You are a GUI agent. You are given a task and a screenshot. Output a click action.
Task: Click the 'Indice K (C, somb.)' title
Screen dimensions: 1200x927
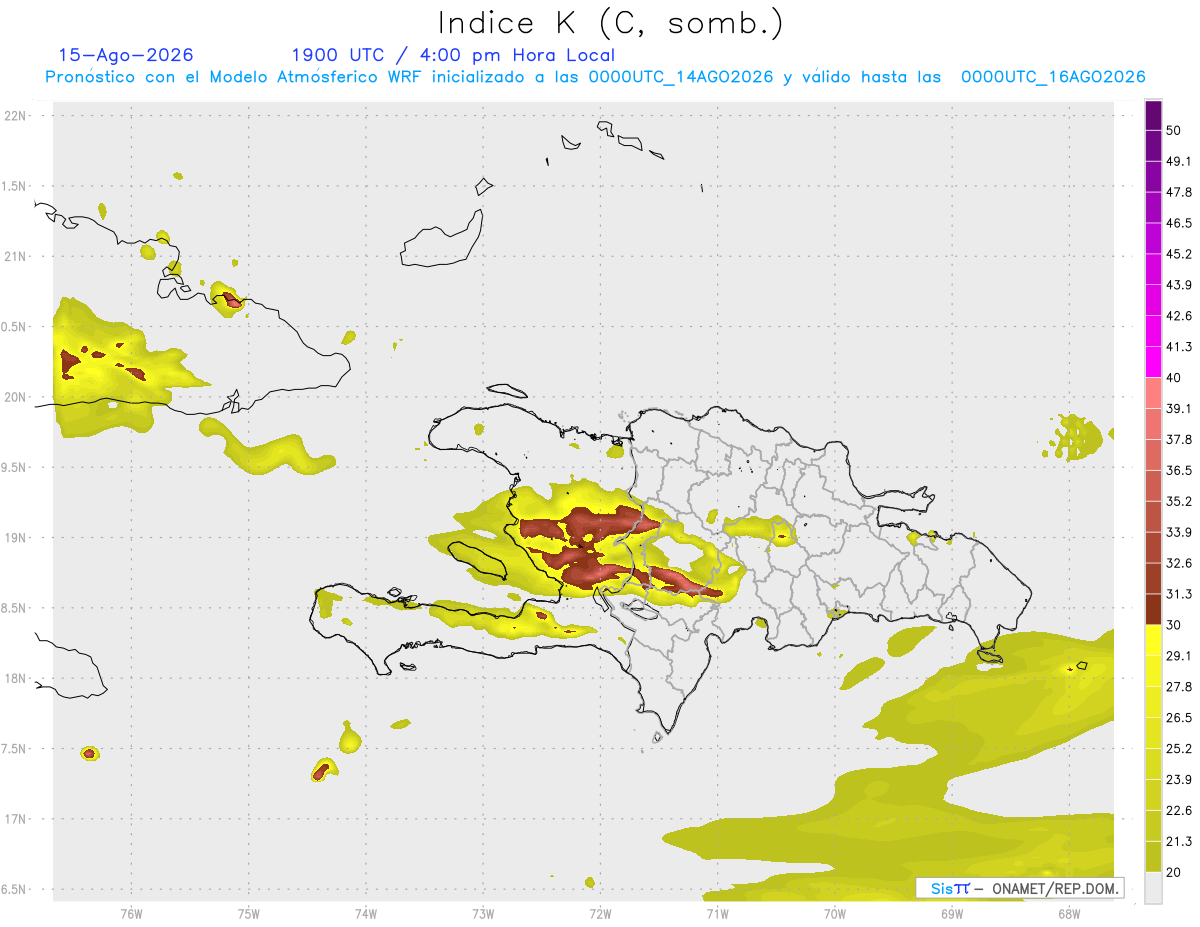pos(611,23)
